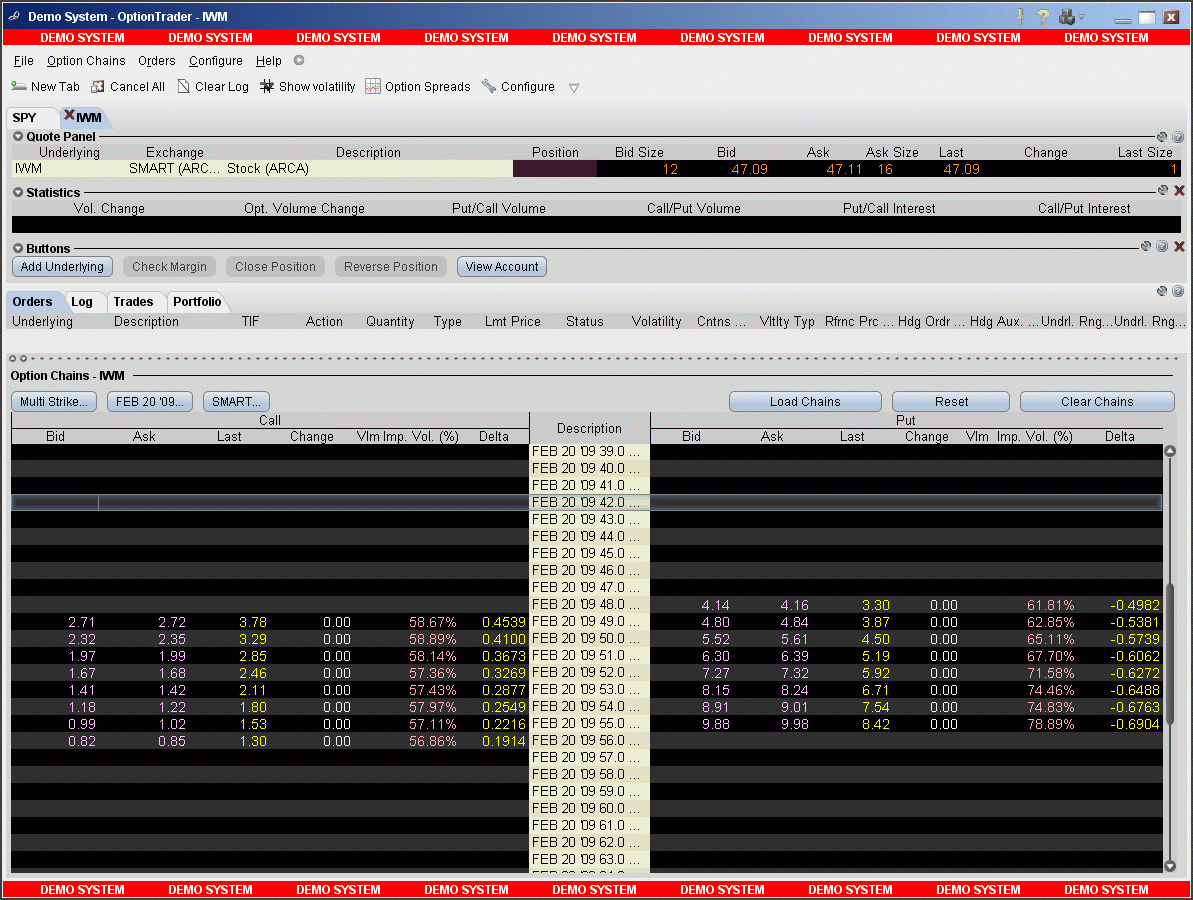Click Clear Chains button
This screenshot has width=1193, height=900.
coord(1097,402)
